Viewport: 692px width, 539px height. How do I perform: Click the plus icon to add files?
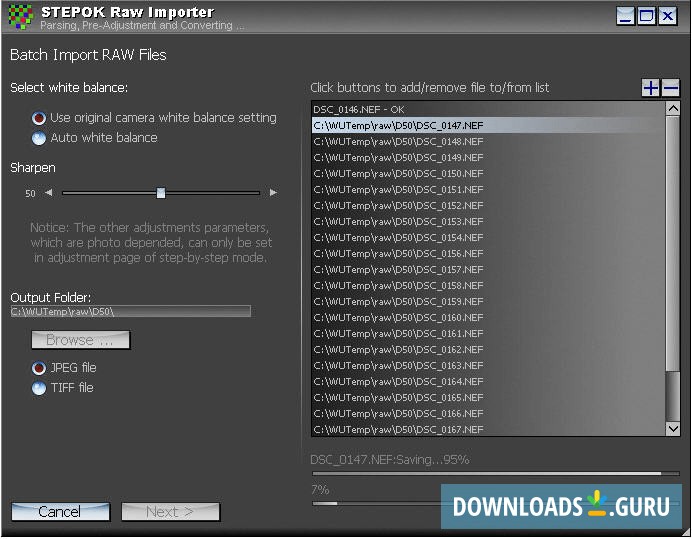click(x=651, y=88)
